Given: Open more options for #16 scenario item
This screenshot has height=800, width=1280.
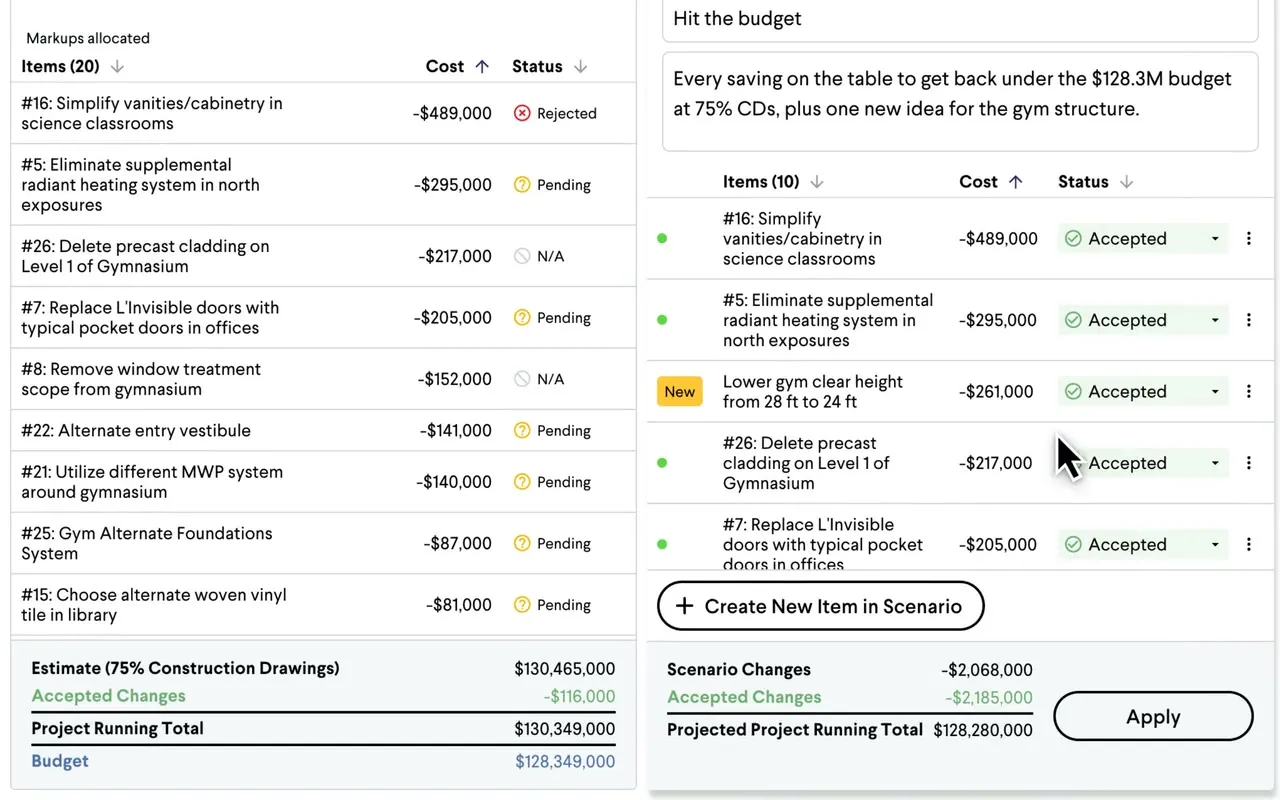Looking at the screenshot, I should click(x=1249, y=239).
